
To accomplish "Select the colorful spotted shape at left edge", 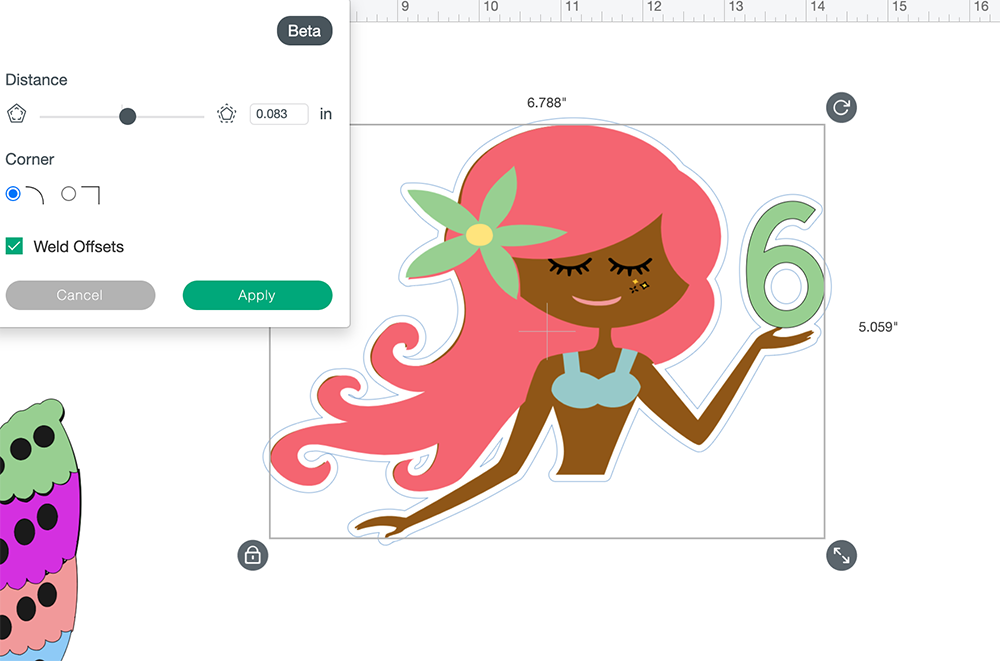I will [35, 520].
